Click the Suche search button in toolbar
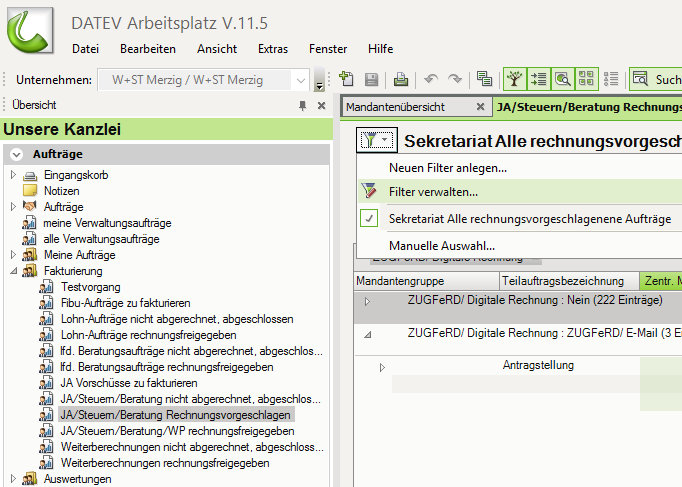This screenshot has height=487, width=682. click(x=656, y=79)
